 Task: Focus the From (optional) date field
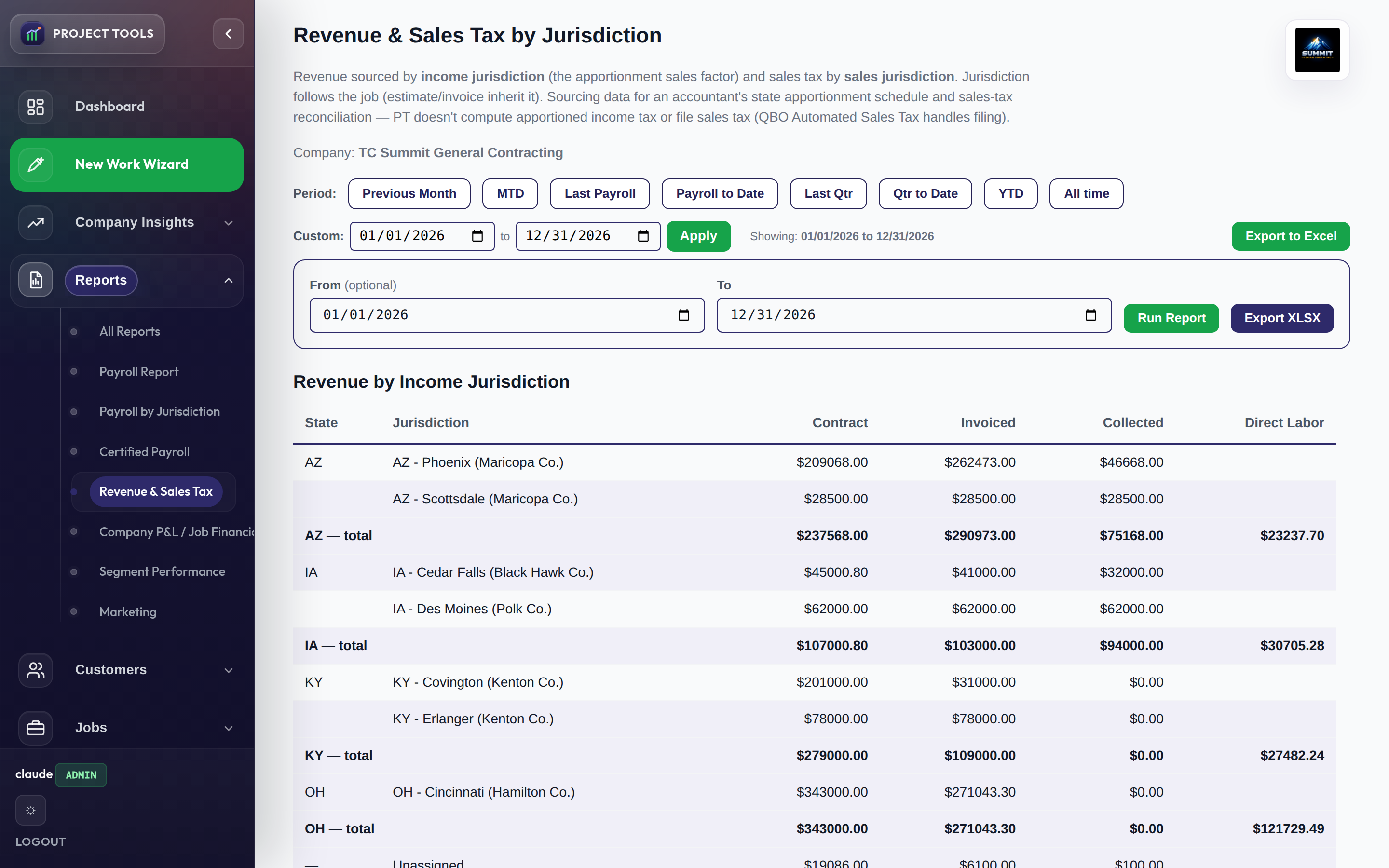507,315
